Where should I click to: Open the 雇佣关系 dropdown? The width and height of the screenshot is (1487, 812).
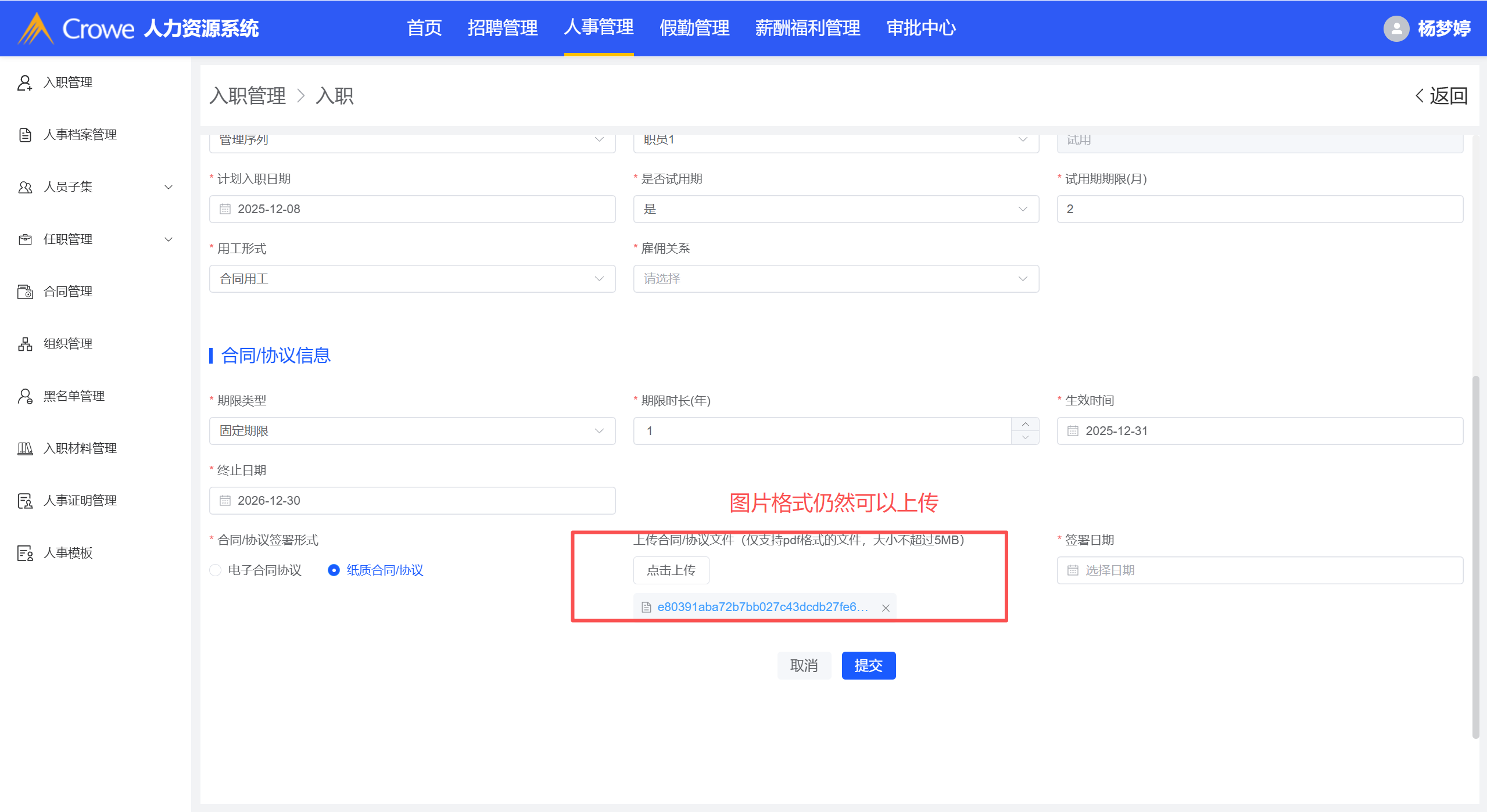836,279
